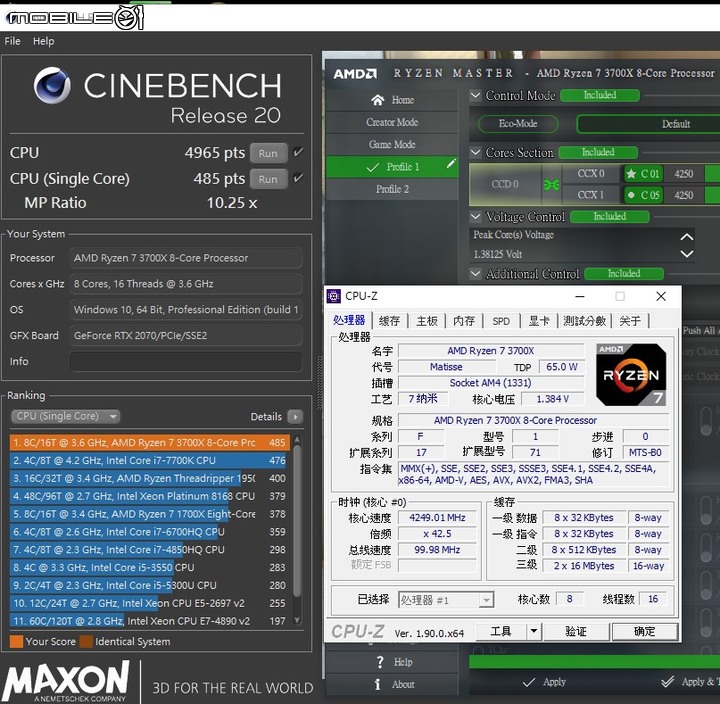Toggle Additional Control Included button

pyautogui.click(x=624, y=274)
